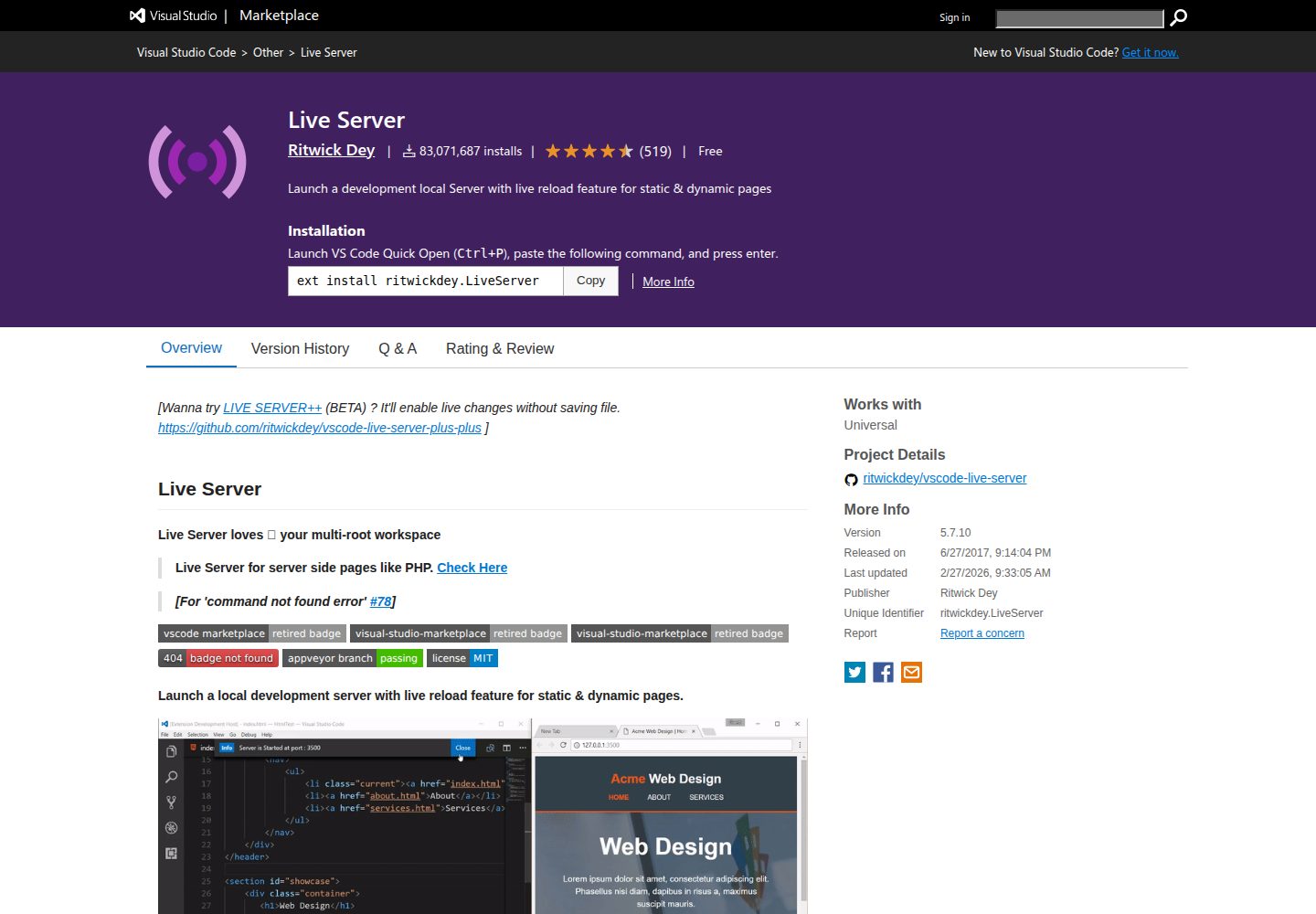Click the five-star rating icons

pos(589,151)
